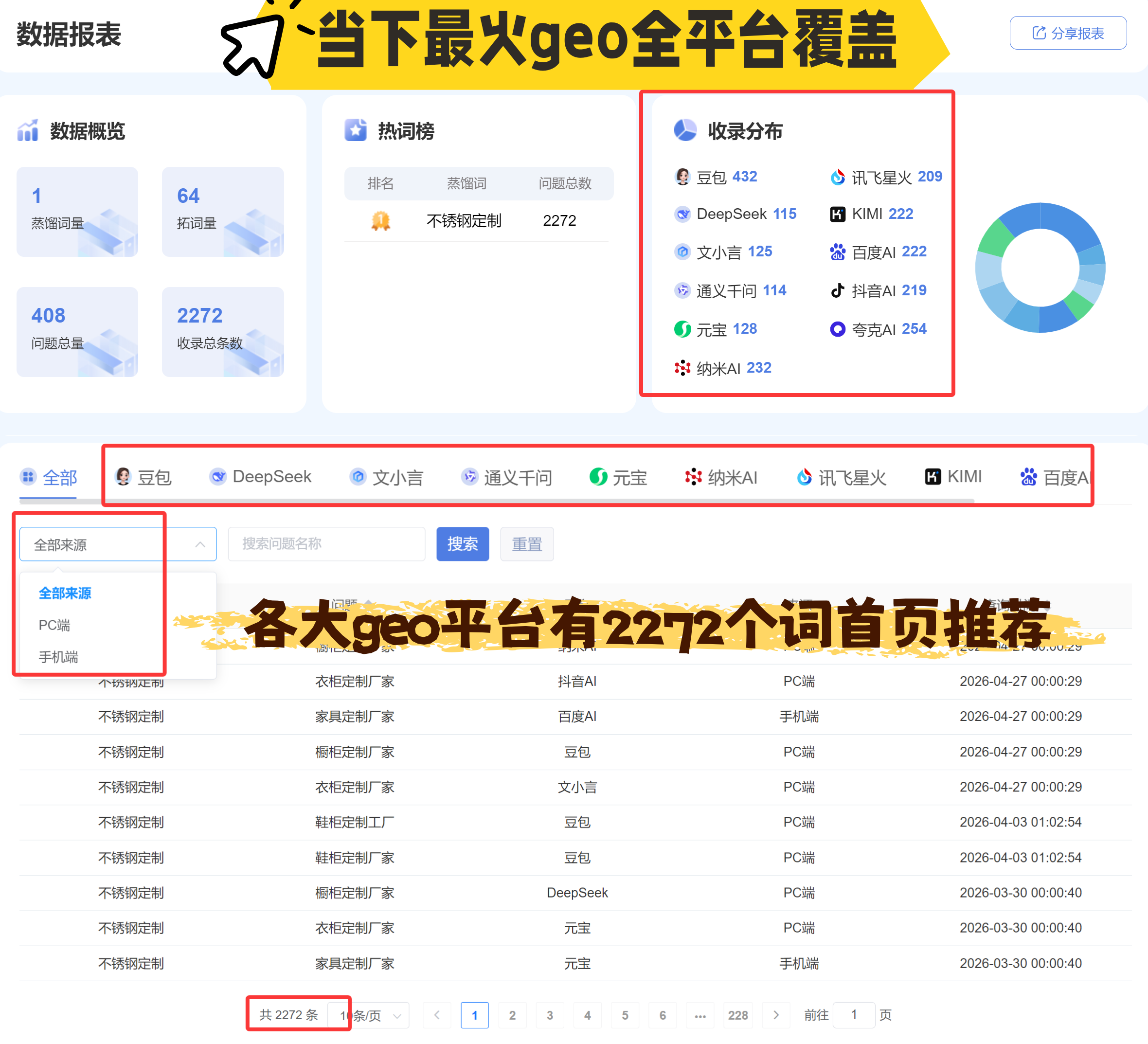Click the 数据概览 chart icon

(27, 130)
